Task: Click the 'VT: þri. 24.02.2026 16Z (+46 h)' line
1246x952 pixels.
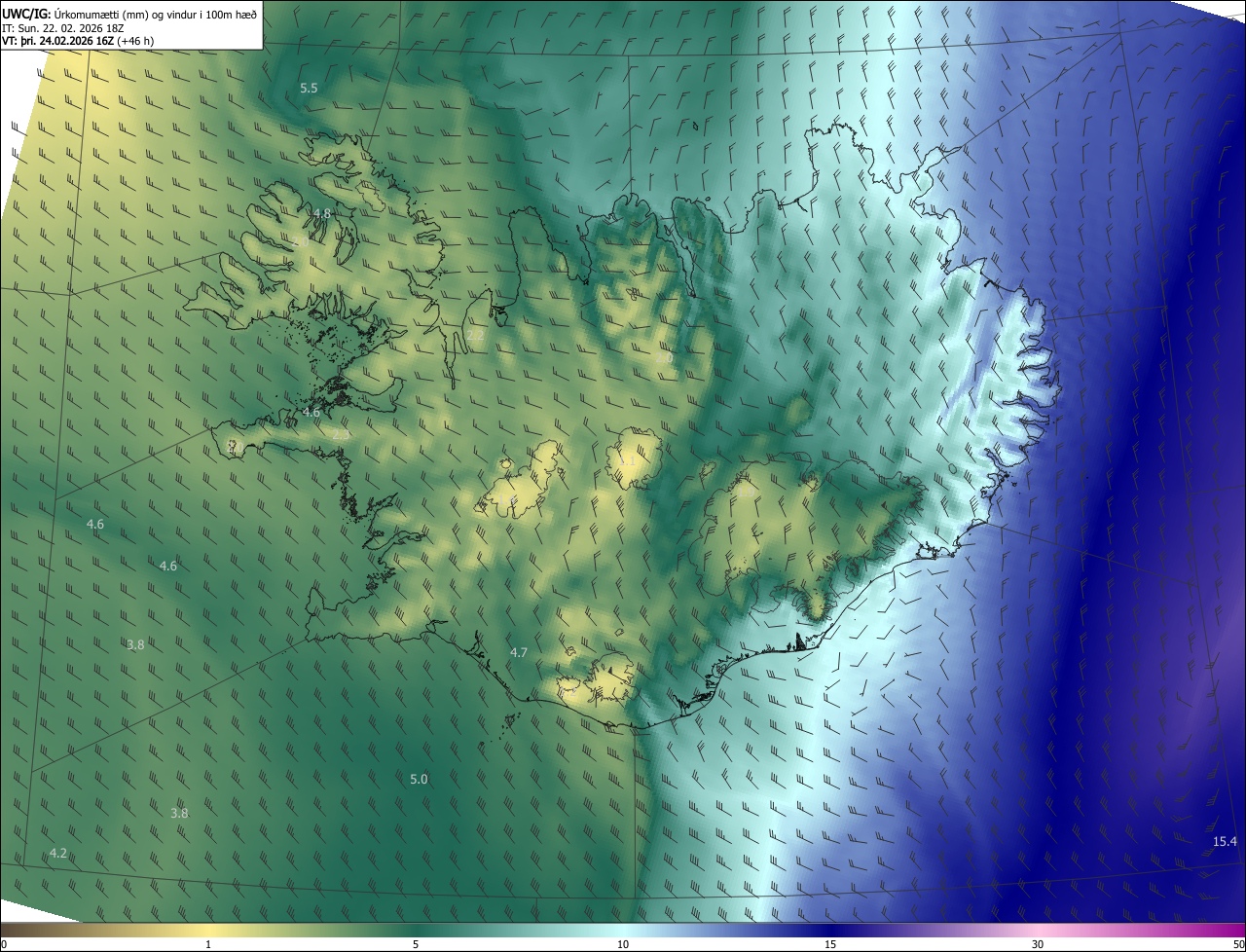Action: pos(77,40)
